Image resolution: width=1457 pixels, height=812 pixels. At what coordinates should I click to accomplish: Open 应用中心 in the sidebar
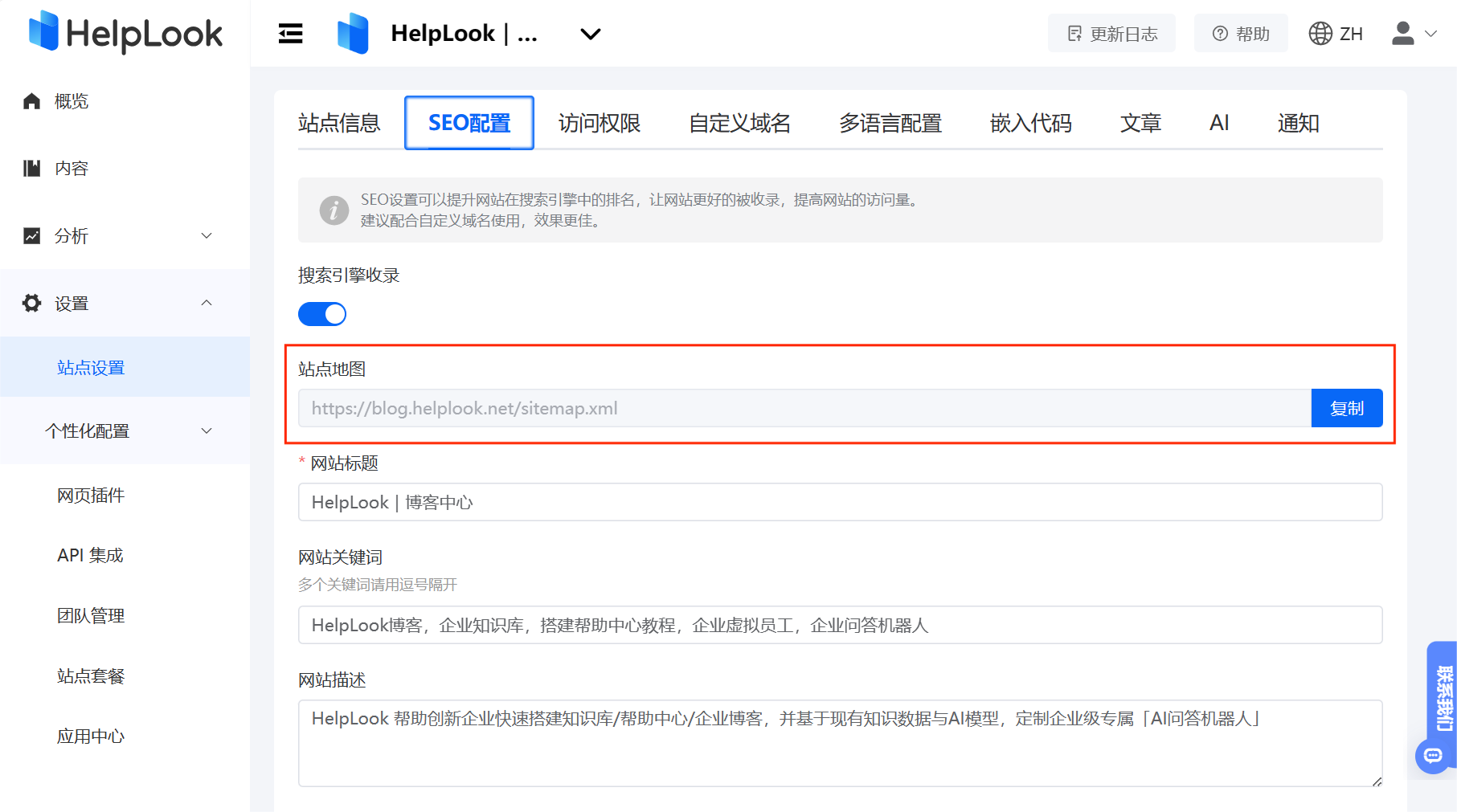(x=90, y=736)
